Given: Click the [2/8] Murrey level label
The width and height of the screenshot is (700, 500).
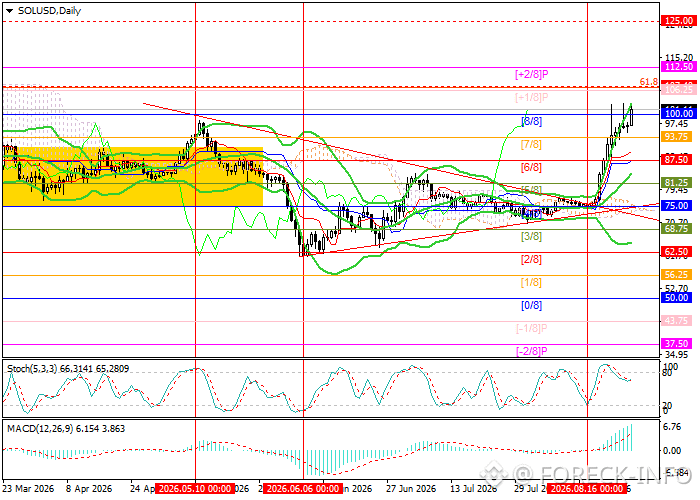Looking at the screenshot, I should (x=531, y=259).
